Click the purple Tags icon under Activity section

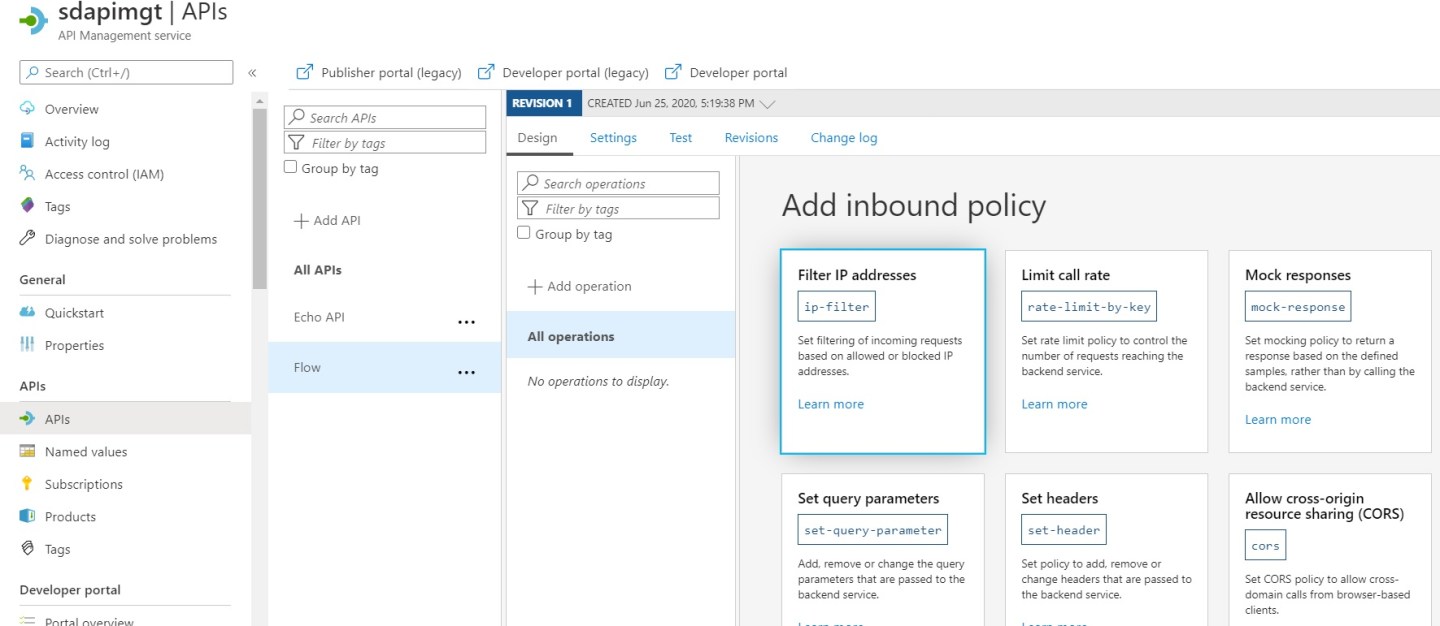click(x=27, y=206)
